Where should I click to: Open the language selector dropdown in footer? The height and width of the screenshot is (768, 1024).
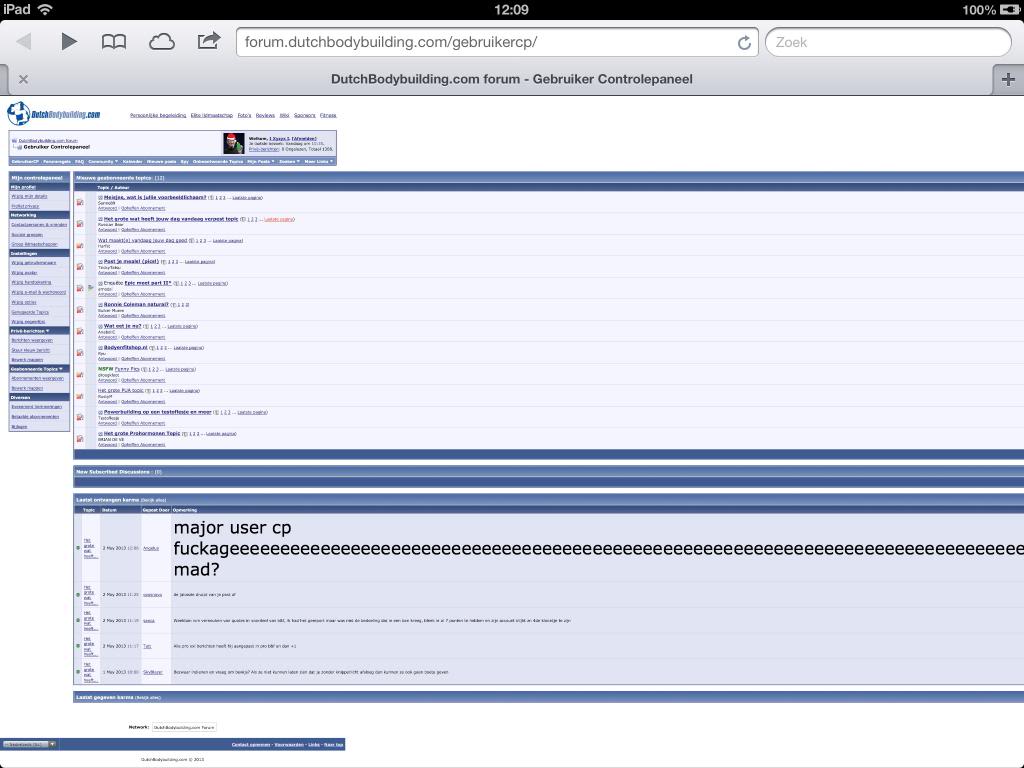point(29,744)
